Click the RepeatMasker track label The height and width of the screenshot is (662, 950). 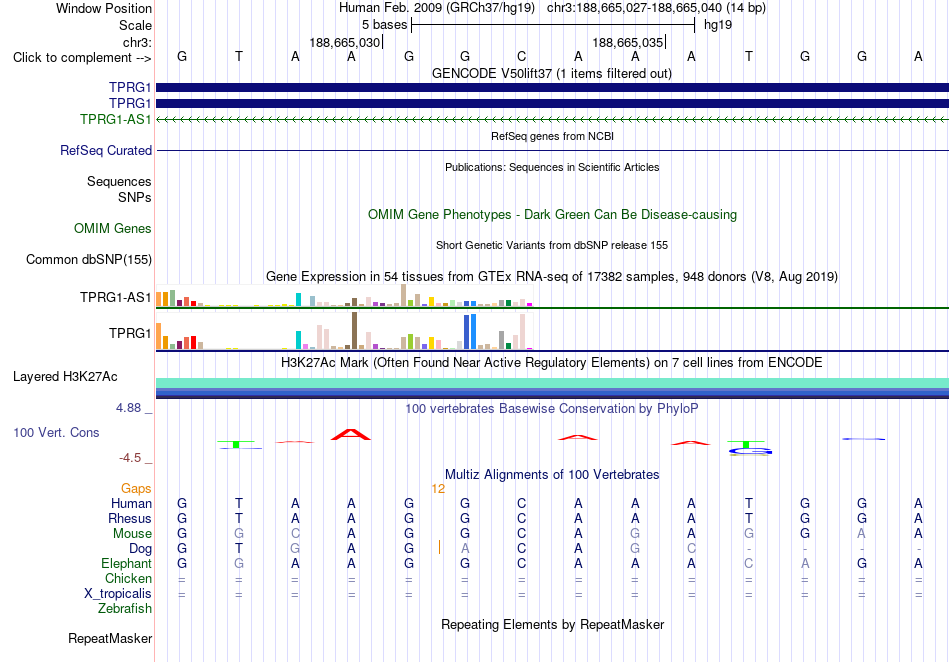[110, 638]
